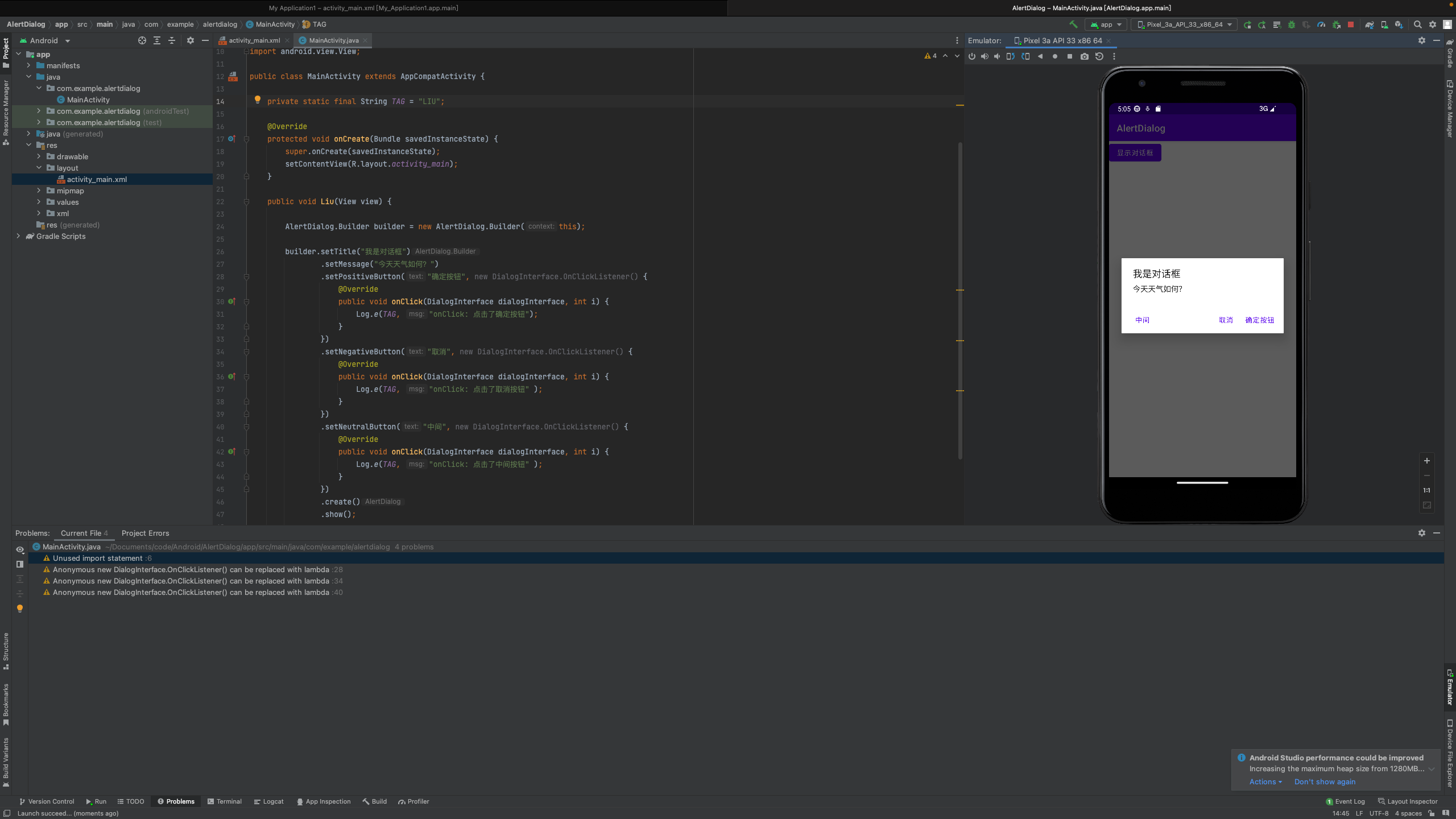This screenshot has height=819, width=1456.
Task: Click the Sync Project with Gradle Files icon
Action: coord(1369,24)
